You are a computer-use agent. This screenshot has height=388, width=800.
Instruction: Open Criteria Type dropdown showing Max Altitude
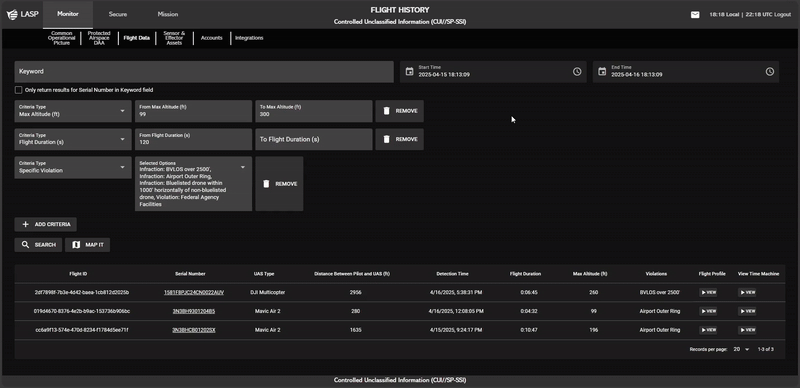[x=73, y=111]
